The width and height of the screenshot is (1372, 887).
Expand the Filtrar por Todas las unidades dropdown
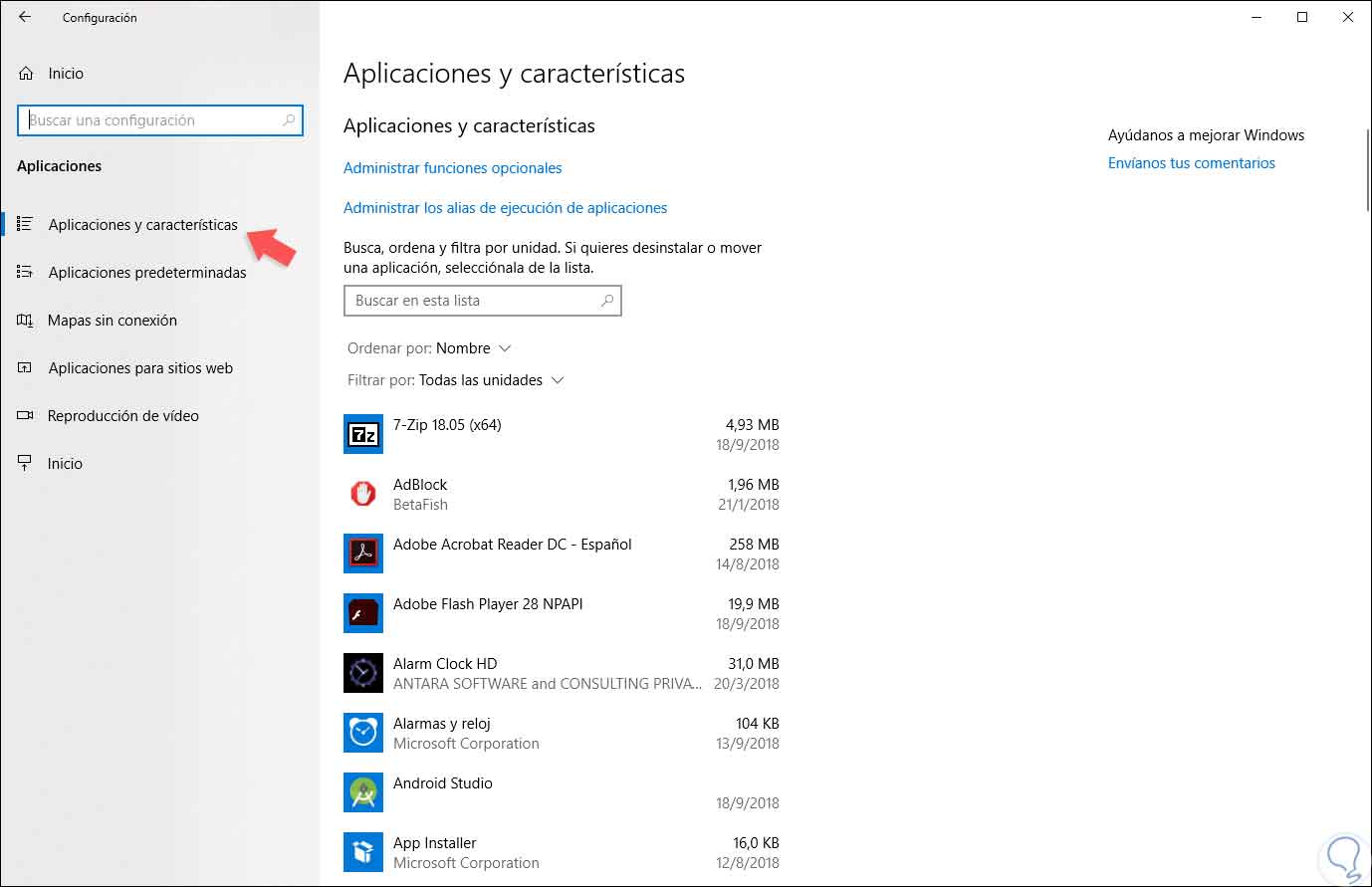[491, 380]
